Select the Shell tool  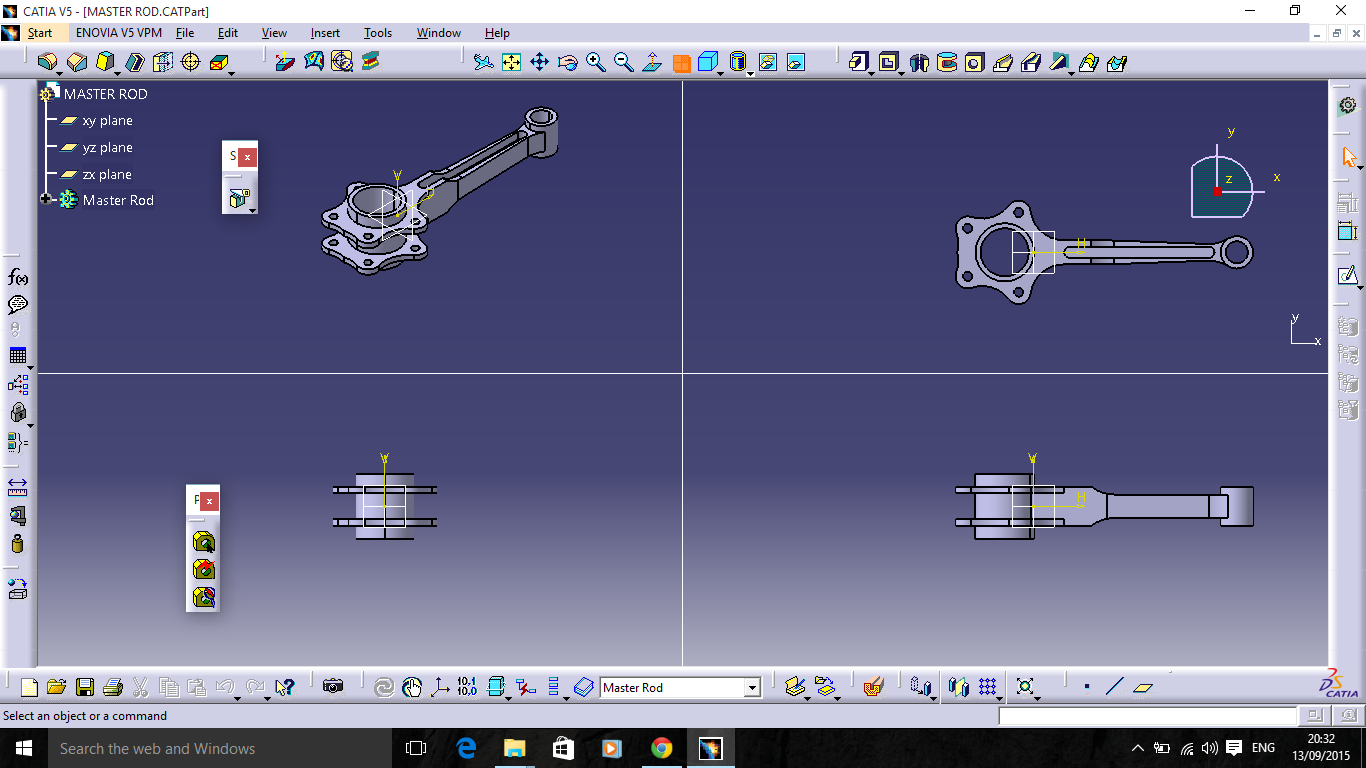pos(134,62)
